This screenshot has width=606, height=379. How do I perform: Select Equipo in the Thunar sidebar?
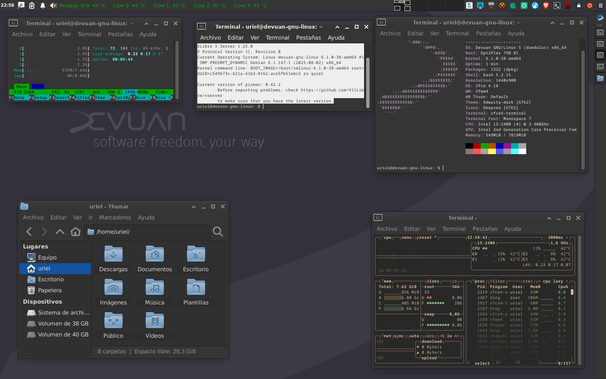click(47, 257)
